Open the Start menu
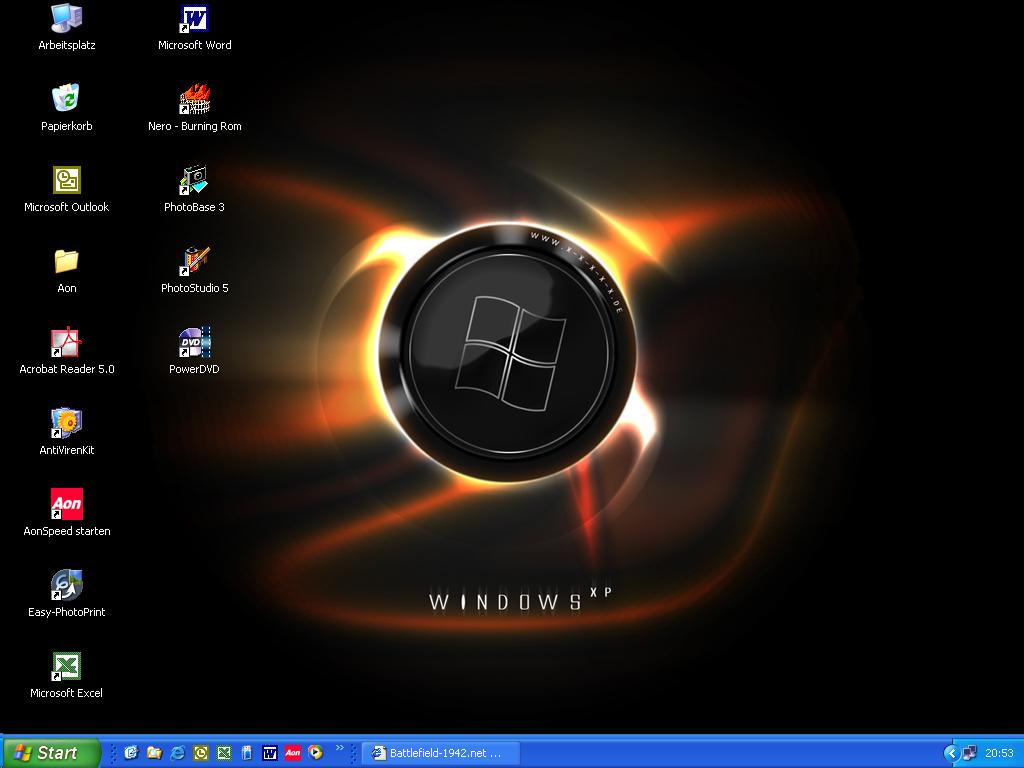This screenshot has width=1024, height=768. (x=51, y=753)
